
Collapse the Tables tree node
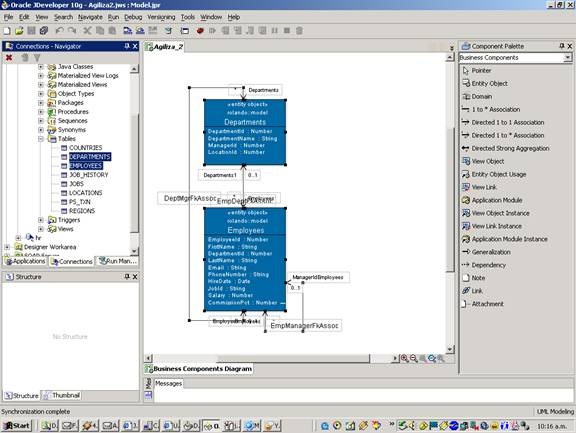[41, 139]
